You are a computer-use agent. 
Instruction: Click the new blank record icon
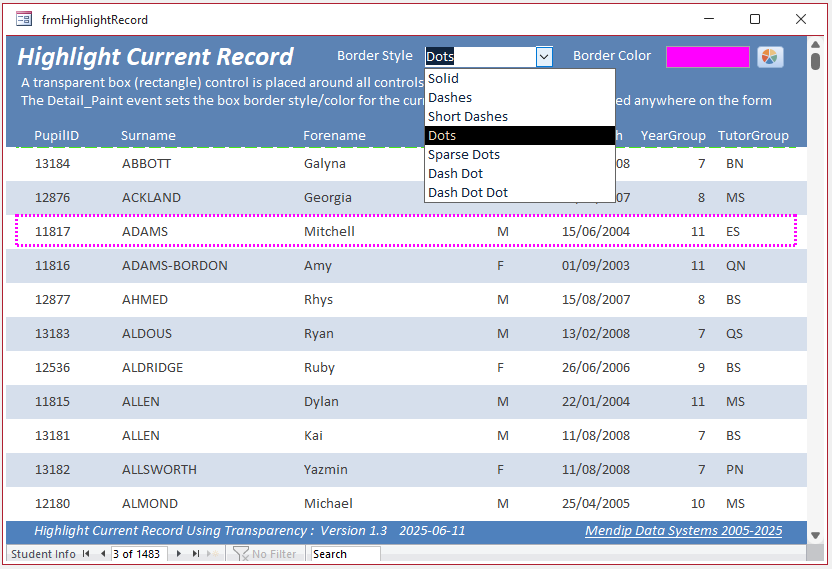click(x=213, y=554)
